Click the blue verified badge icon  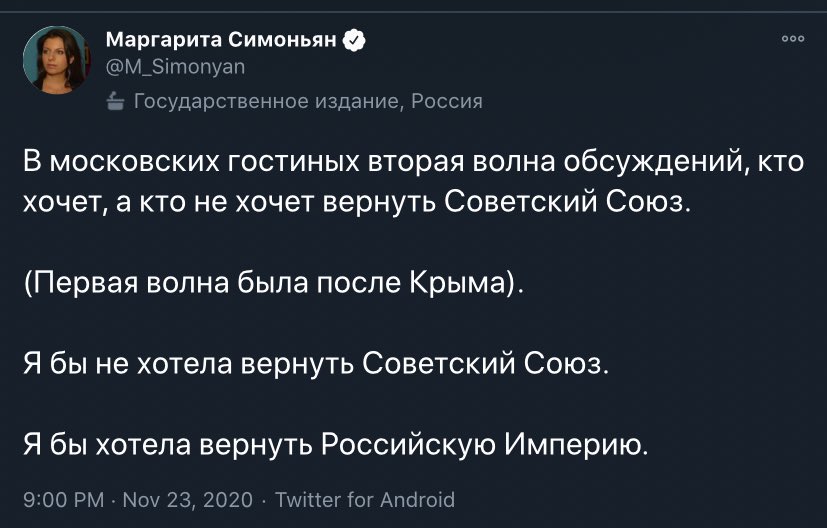(354, 40)
